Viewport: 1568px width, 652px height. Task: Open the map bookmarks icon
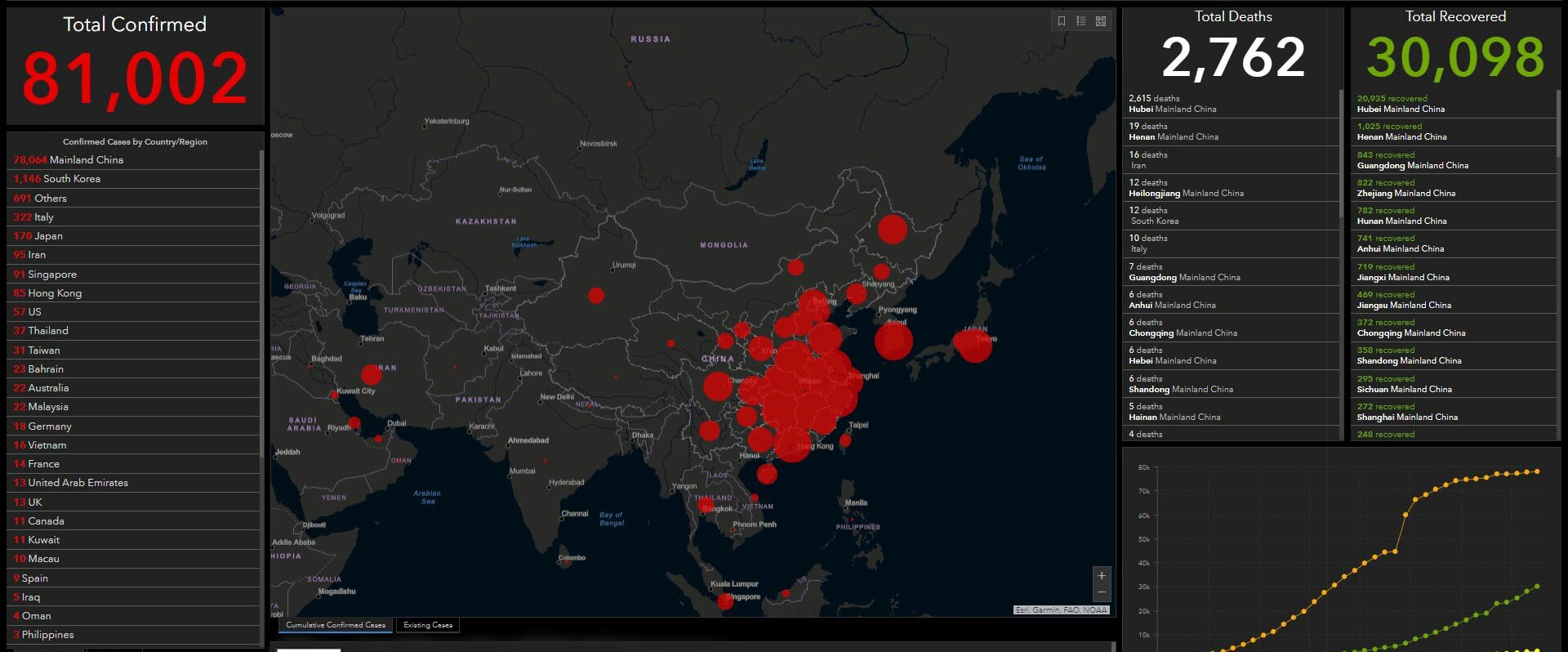point(1062,21)
